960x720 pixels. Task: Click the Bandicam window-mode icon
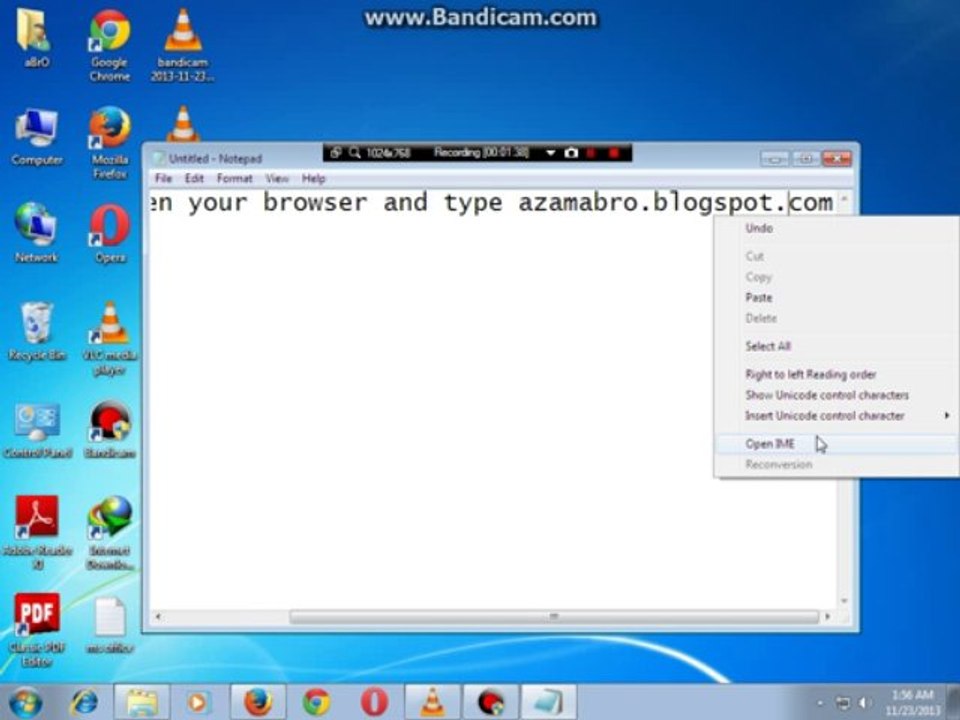[x=335, y=152]
